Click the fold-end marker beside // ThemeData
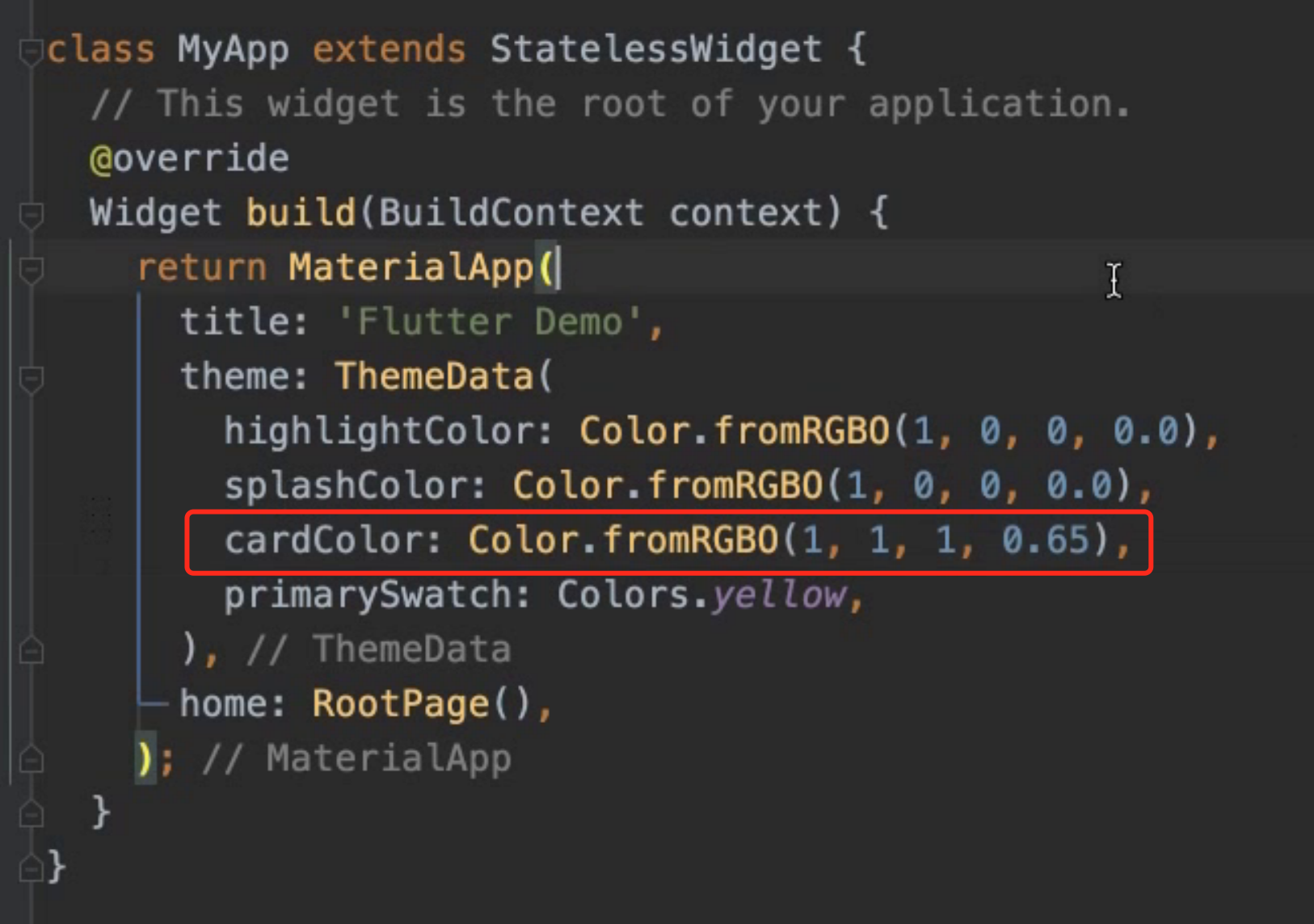 click(x=31, y=650)
